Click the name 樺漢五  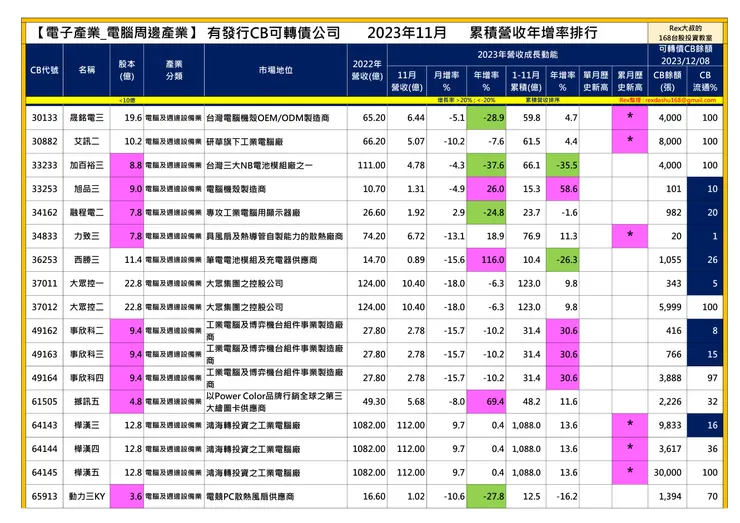pyautogui.click(x=86, y=472)
